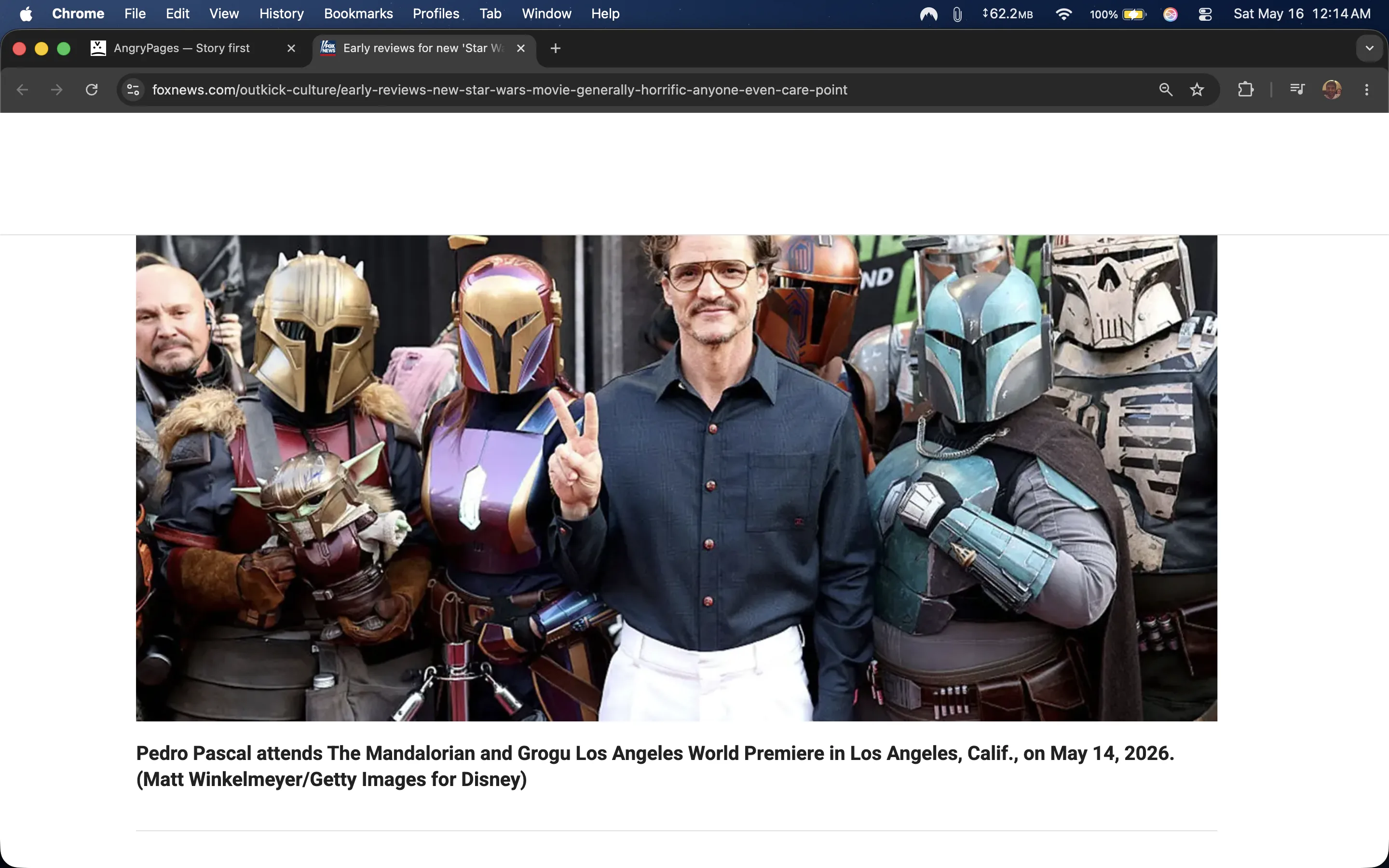The image size is (1389, 868).
Task: Open the Help menu
Action: coord(605,14)
